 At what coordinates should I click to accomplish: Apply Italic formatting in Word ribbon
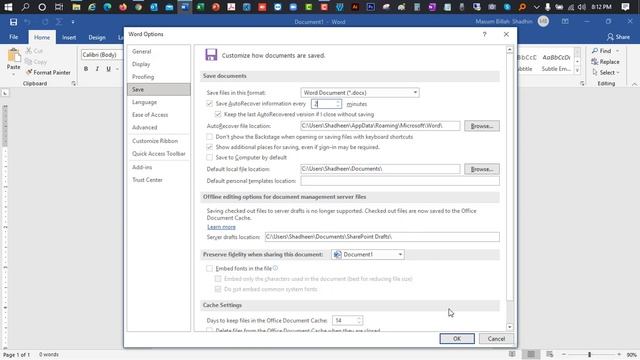[x=97, y=69]
